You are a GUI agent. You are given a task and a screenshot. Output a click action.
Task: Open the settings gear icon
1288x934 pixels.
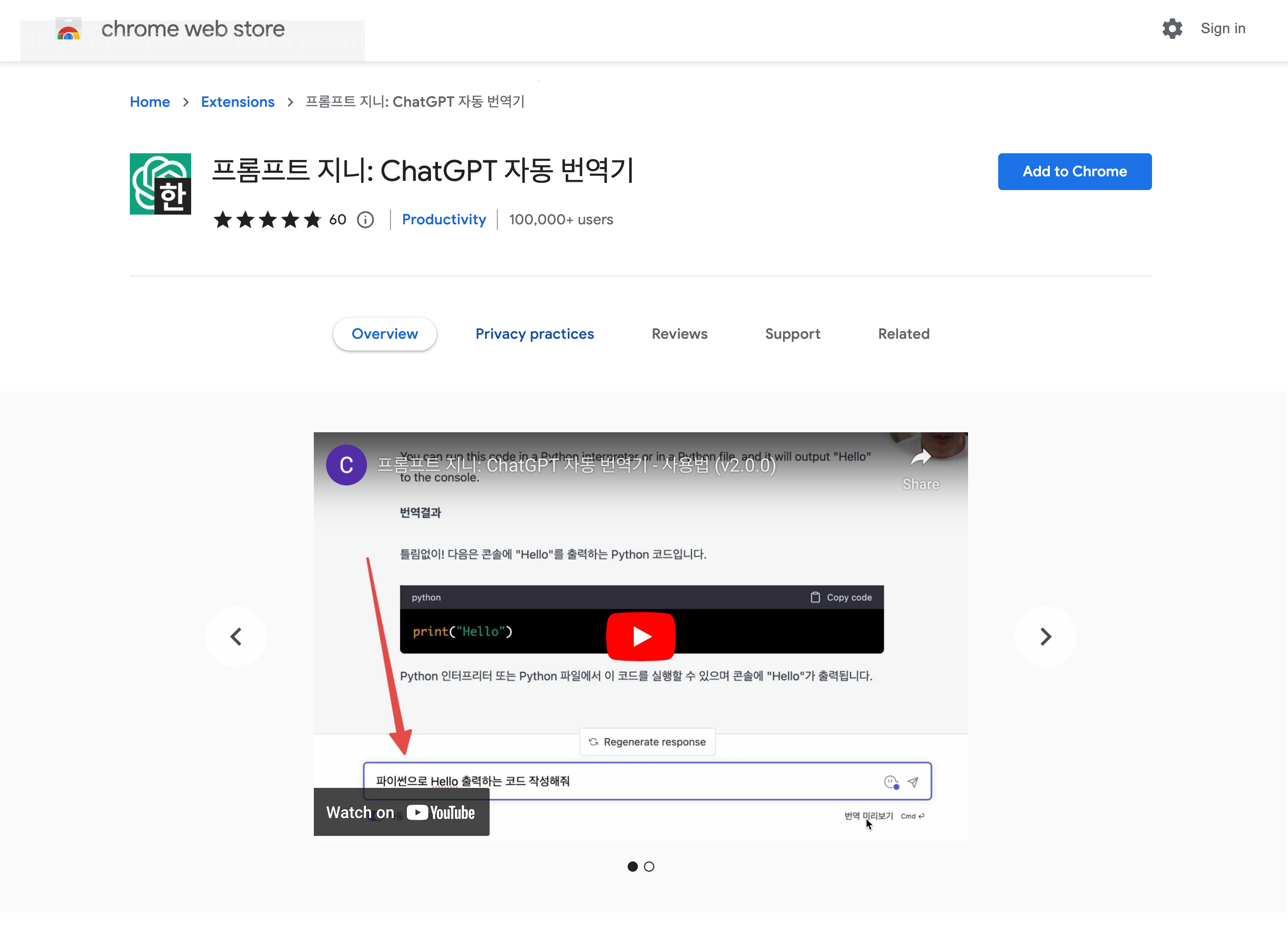coord(1171,29)
